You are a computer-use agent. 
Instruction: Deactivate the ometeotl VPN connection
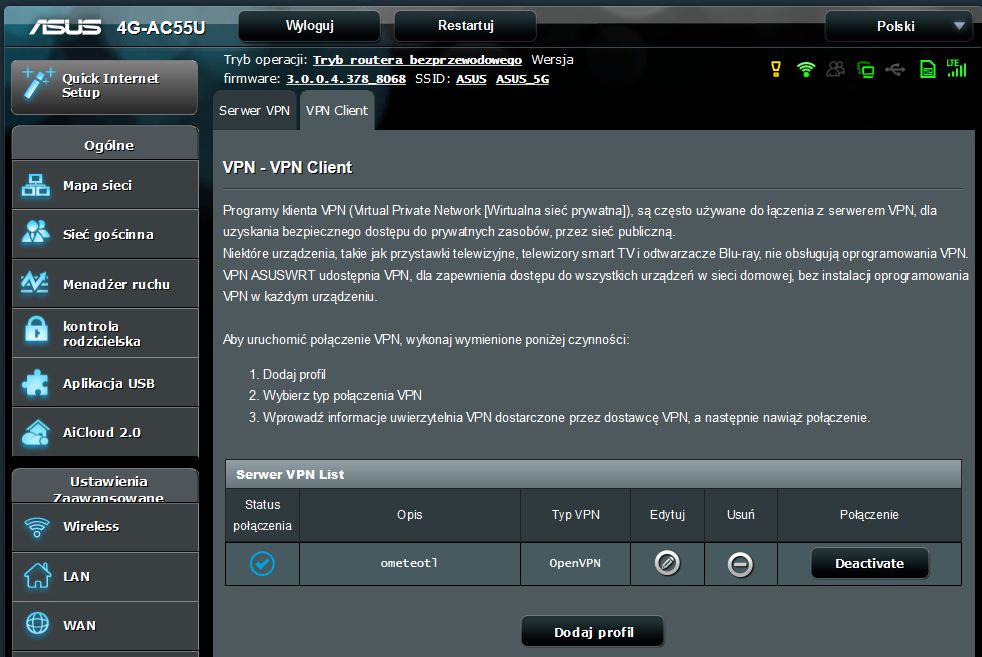pos(869,564)
